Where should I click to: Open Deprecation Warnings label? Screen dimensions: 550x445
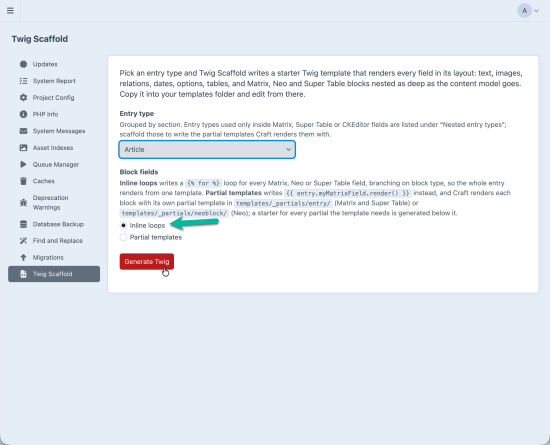pyautogui.click(x=51, y=203)
